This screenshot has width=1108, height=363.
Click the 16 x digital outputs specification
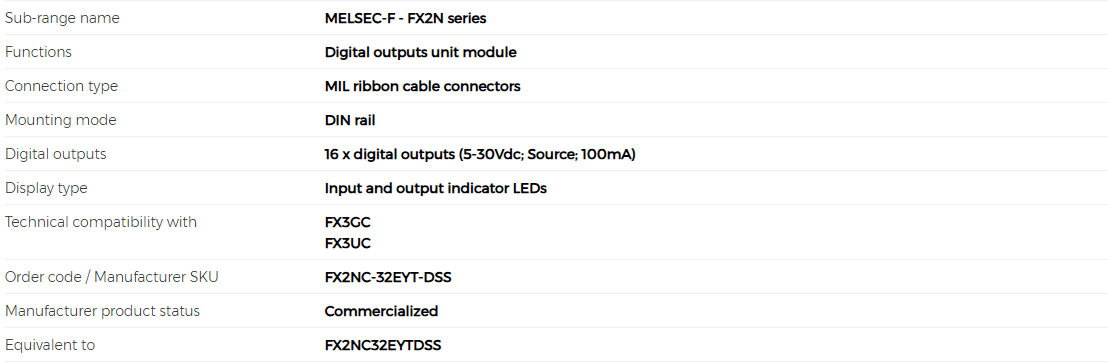(480, 154)
